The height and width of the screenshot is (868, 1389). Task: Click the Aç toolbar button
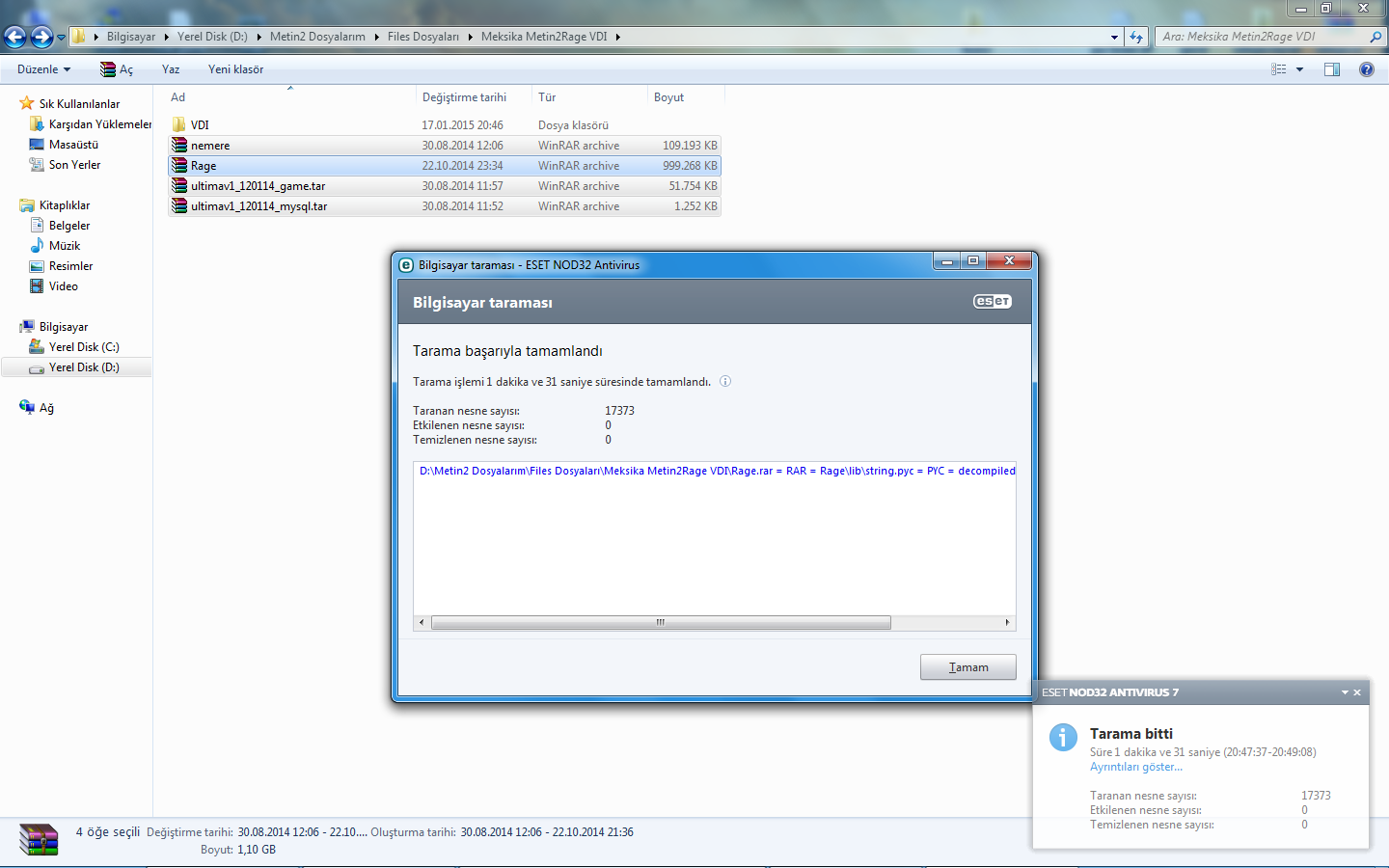coord(117,69)
